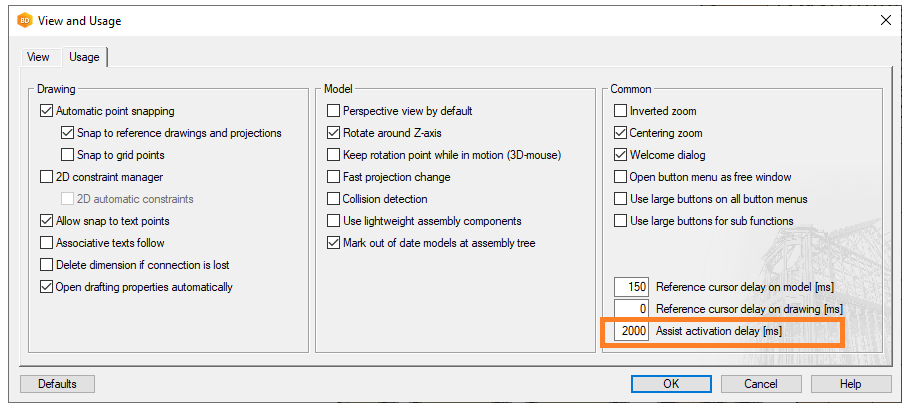Edit Reference cursor delay on model field
The width and height of the screenshot is (907, 411).
coord(632,287)
